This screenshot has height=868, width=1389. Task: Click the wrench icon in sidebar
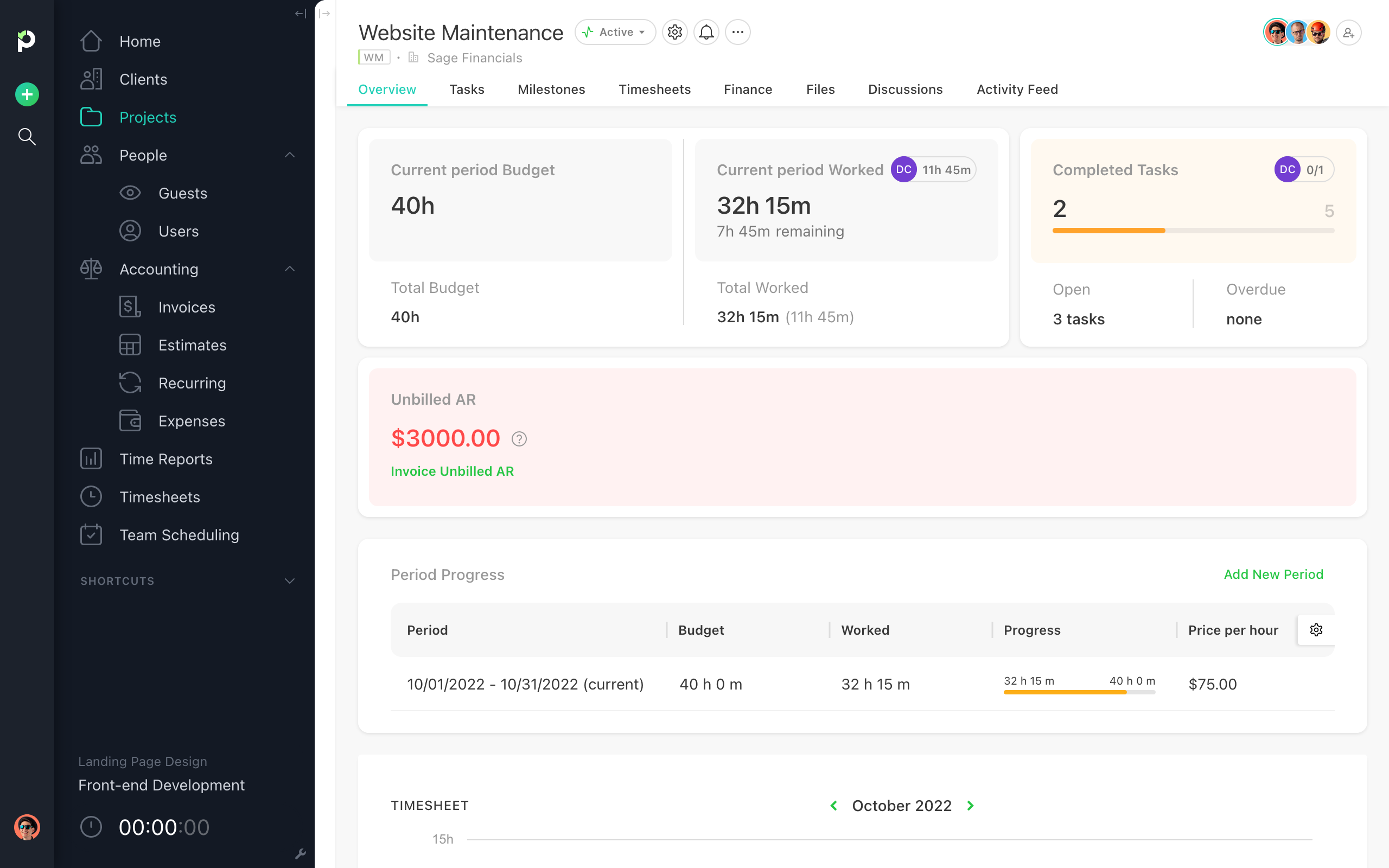point(300,854)
